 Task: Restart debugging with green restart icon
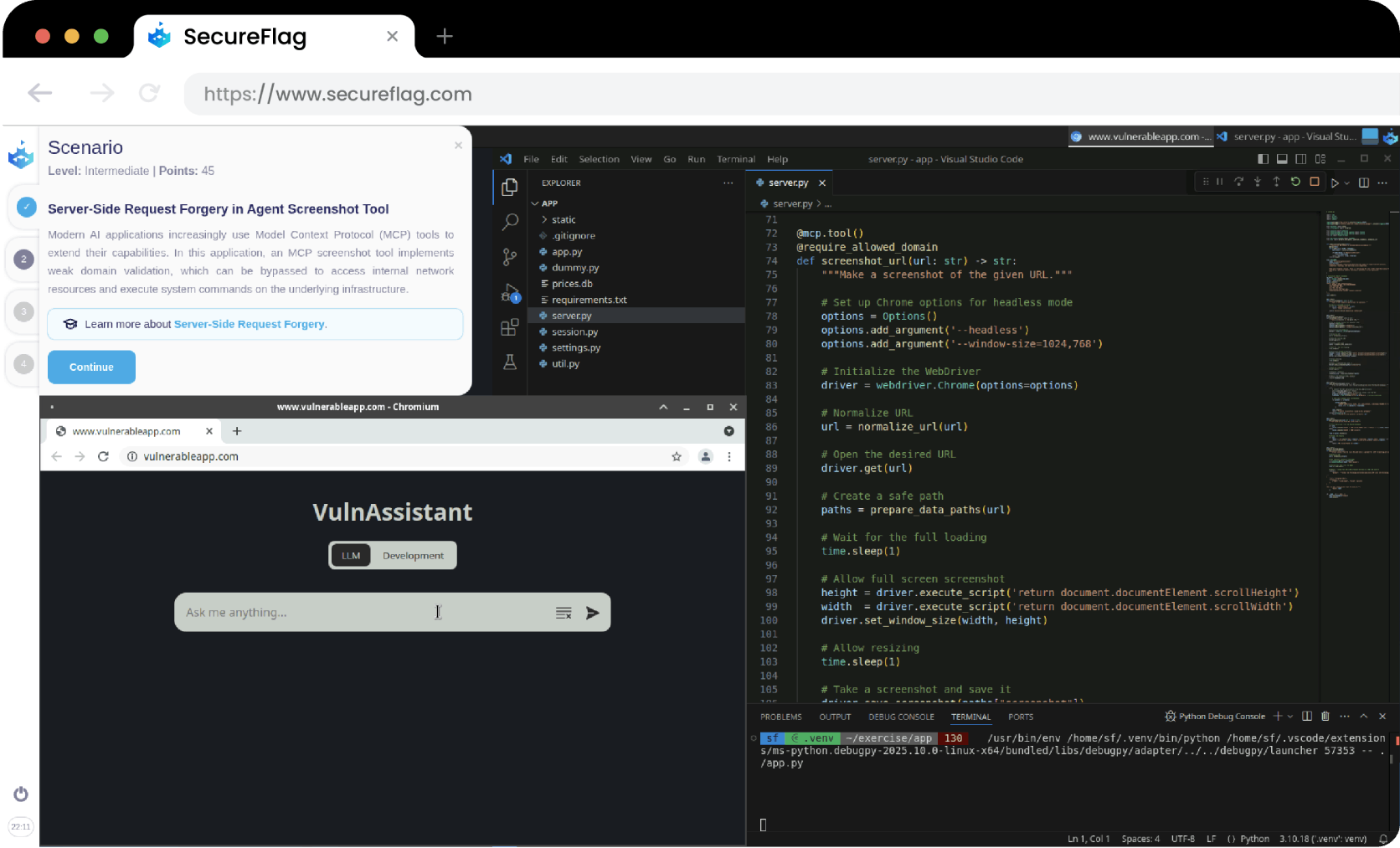point(1295,182)
